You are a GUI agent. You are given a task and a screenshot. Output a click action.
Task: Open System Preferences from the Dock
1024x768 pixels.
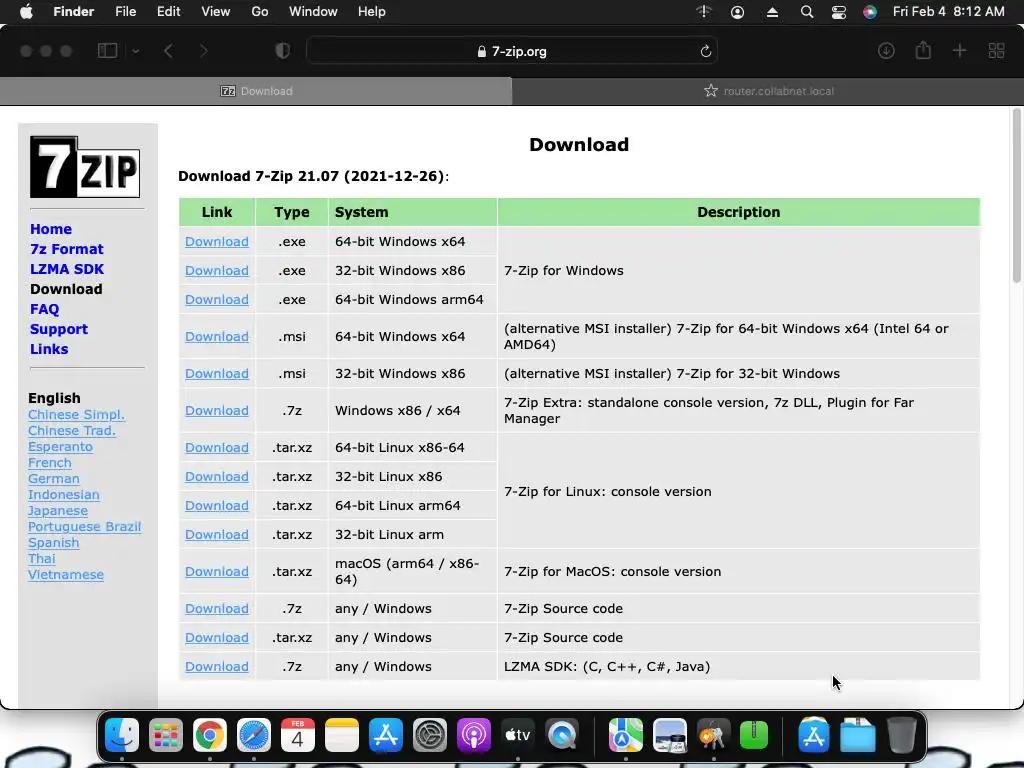[x=430, y=735]
